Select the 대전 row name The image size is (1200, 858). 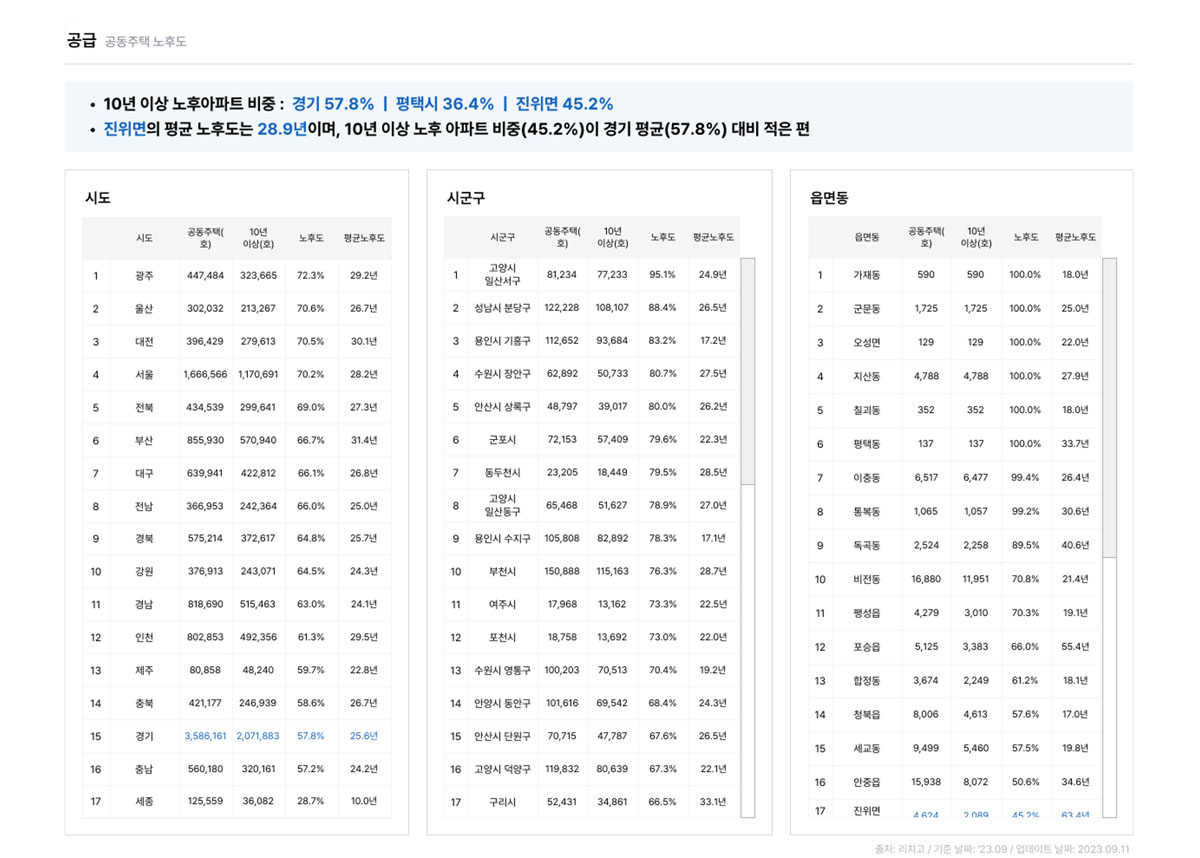tap(145, 341)
